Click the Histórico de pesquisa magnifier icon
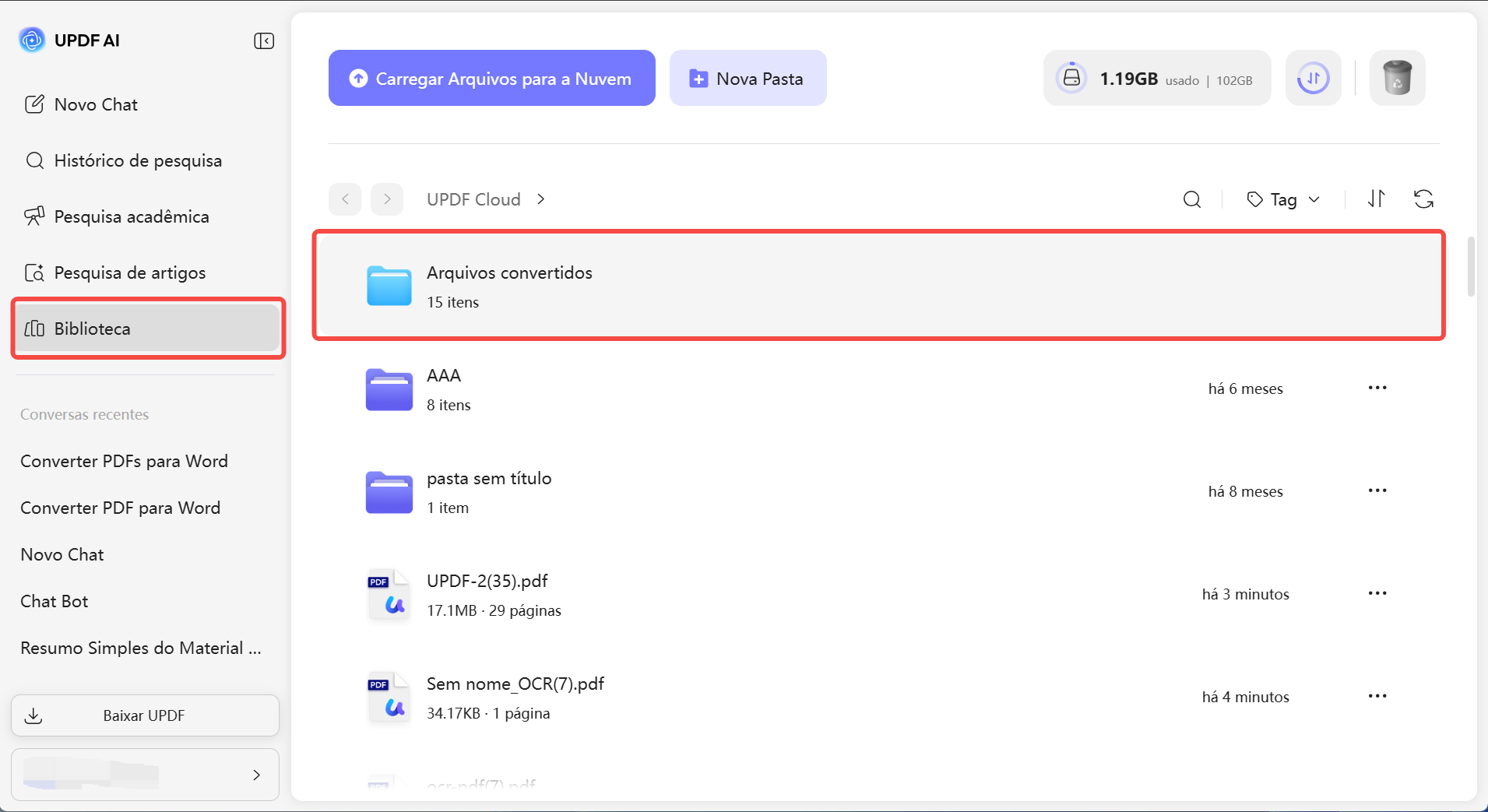The image size is (1488, 812). click(x=34, y=160)
